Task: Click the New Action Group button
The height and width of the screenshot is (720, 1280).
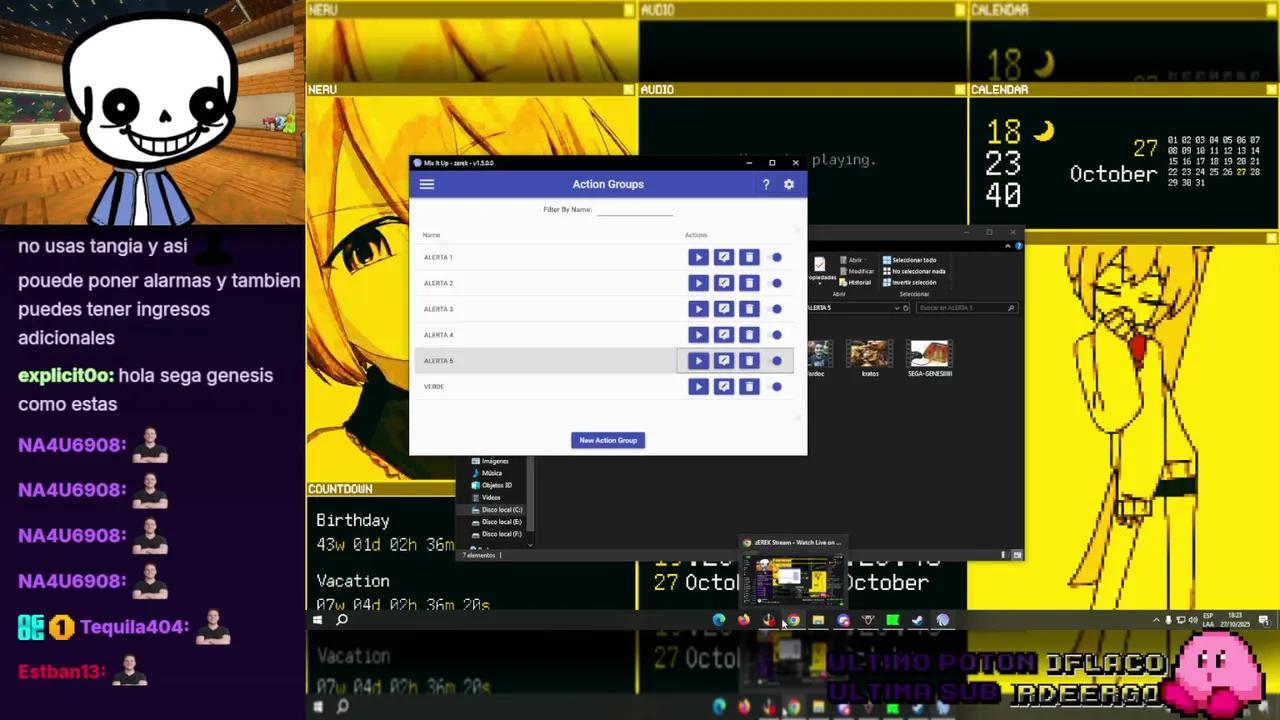Action: pos(608,440)
